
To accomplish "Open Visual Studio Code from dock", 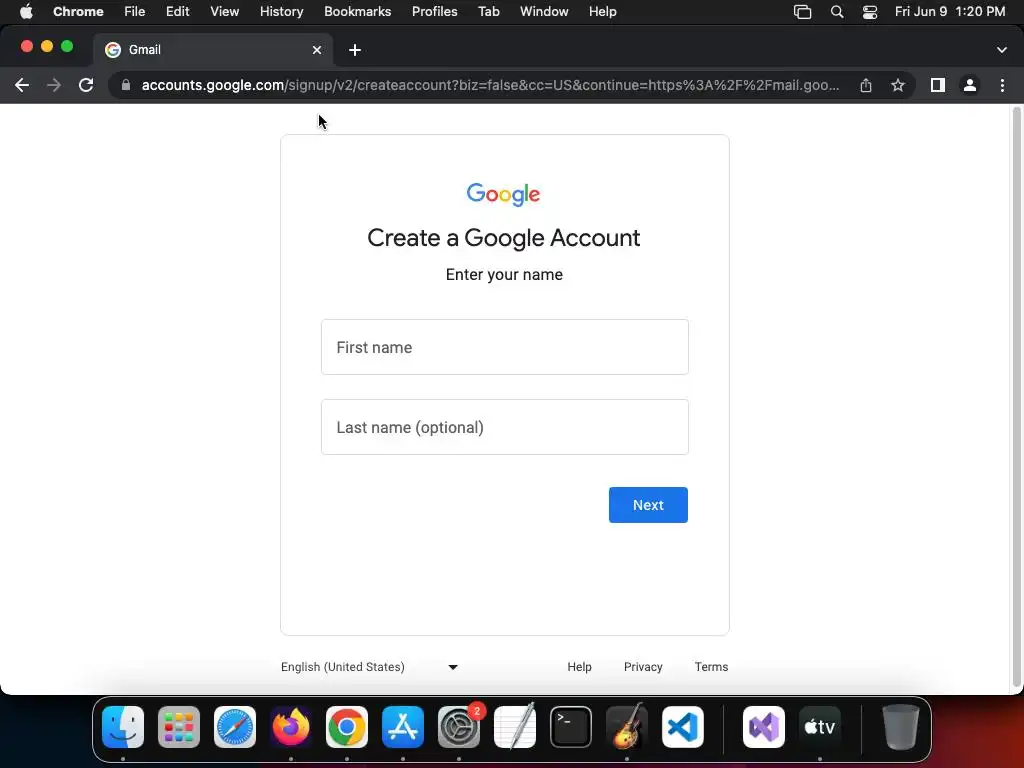I will [x=682, y=727].
